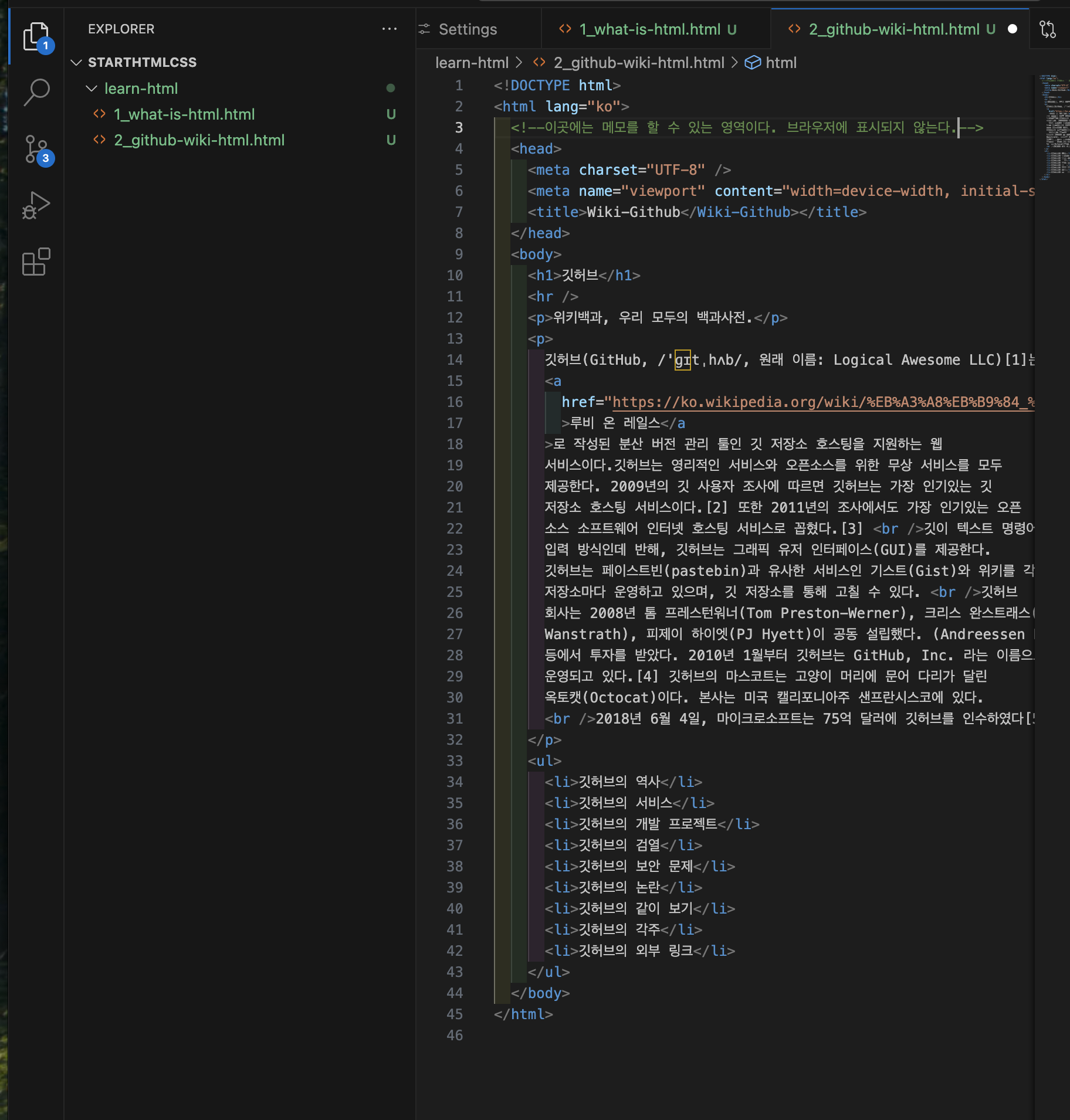Click the Korean comment on line 3
The image size is (1070, 1120).
coord(747,127)
